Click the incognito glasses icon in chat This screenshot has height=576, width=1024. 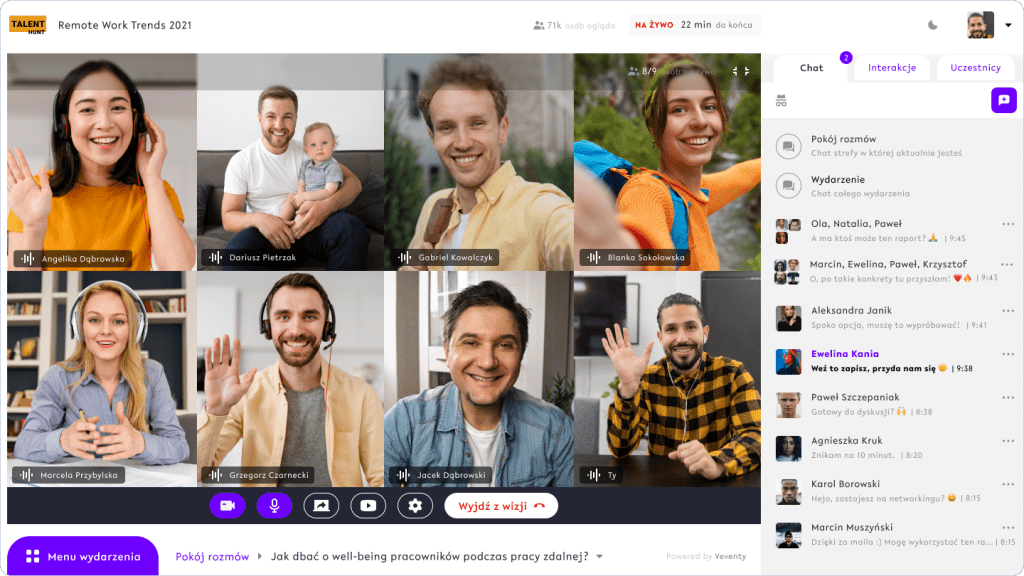pos(781,101)
